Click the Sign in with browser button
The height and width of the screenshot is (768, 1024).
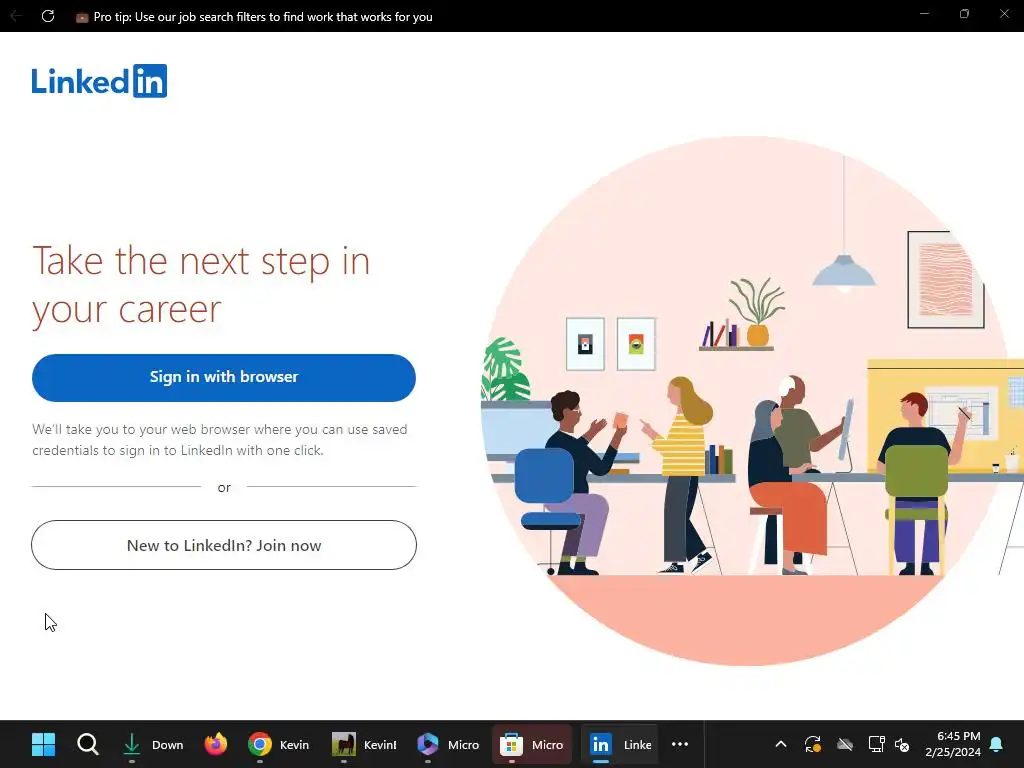click(223, 377)
